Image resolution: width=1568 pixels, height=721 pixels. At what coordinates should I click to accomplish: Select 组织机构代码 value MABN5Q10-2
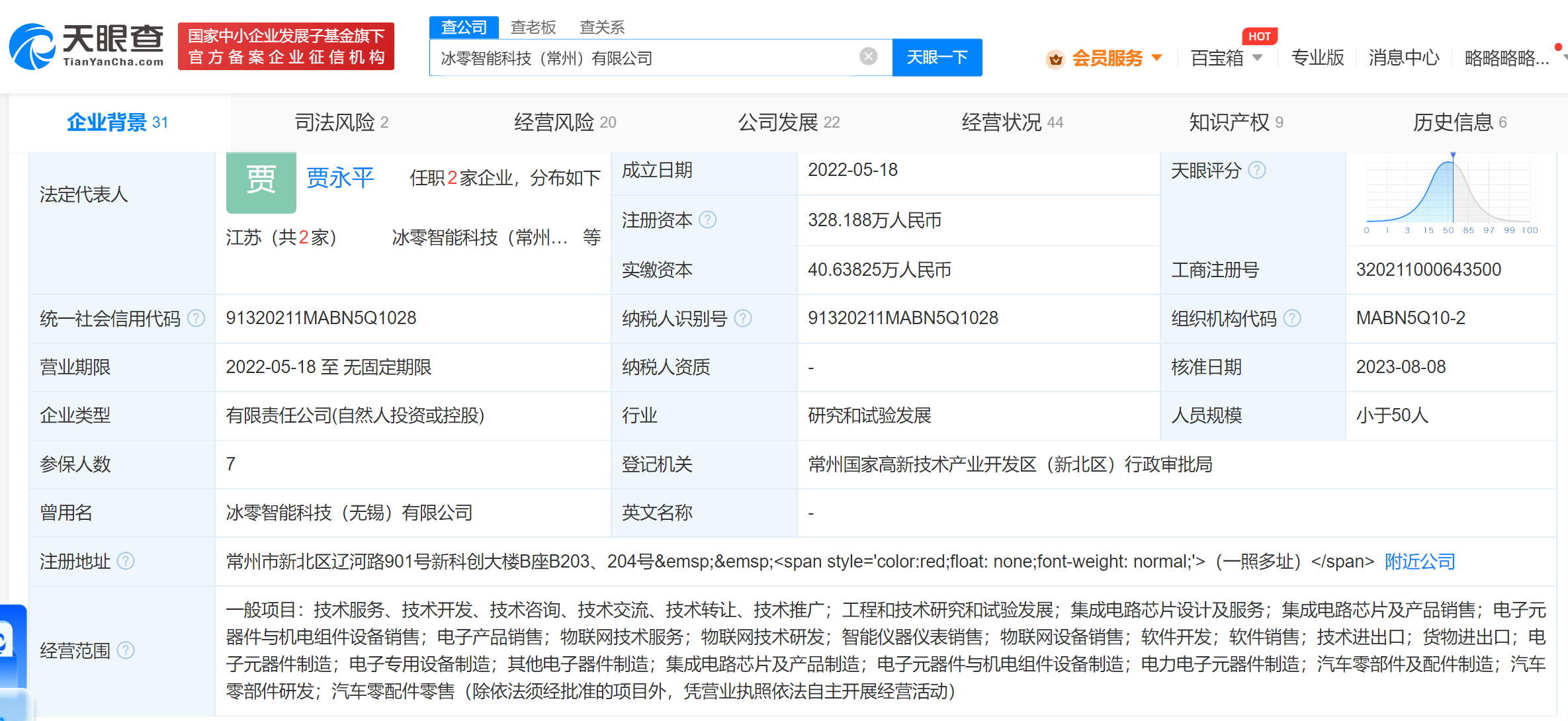click(1411, 318)
